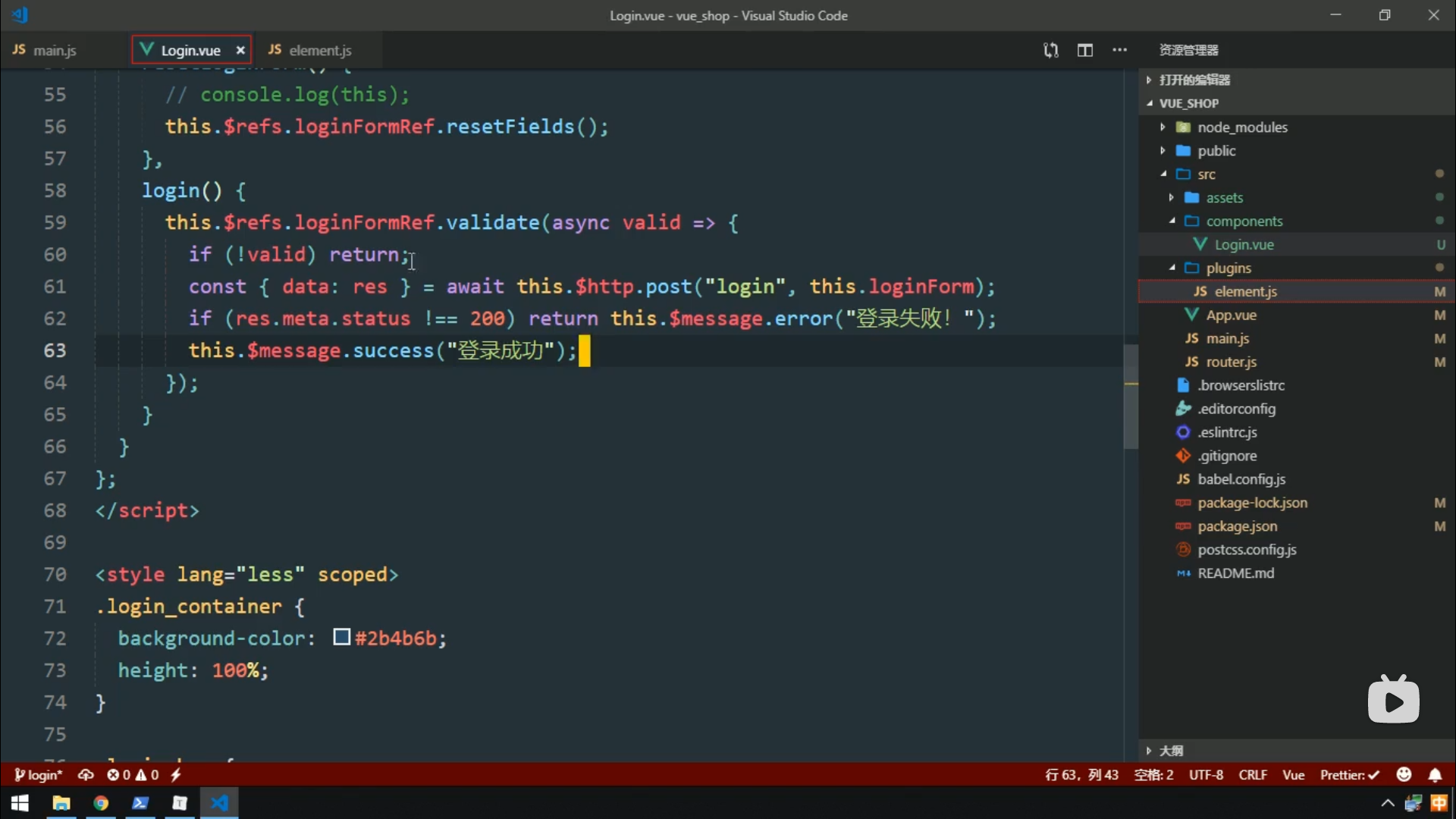The height and width of the screenshot is (819, 1456).
Task: Click the lightning bolt status icon
Action: click(176, 775)
